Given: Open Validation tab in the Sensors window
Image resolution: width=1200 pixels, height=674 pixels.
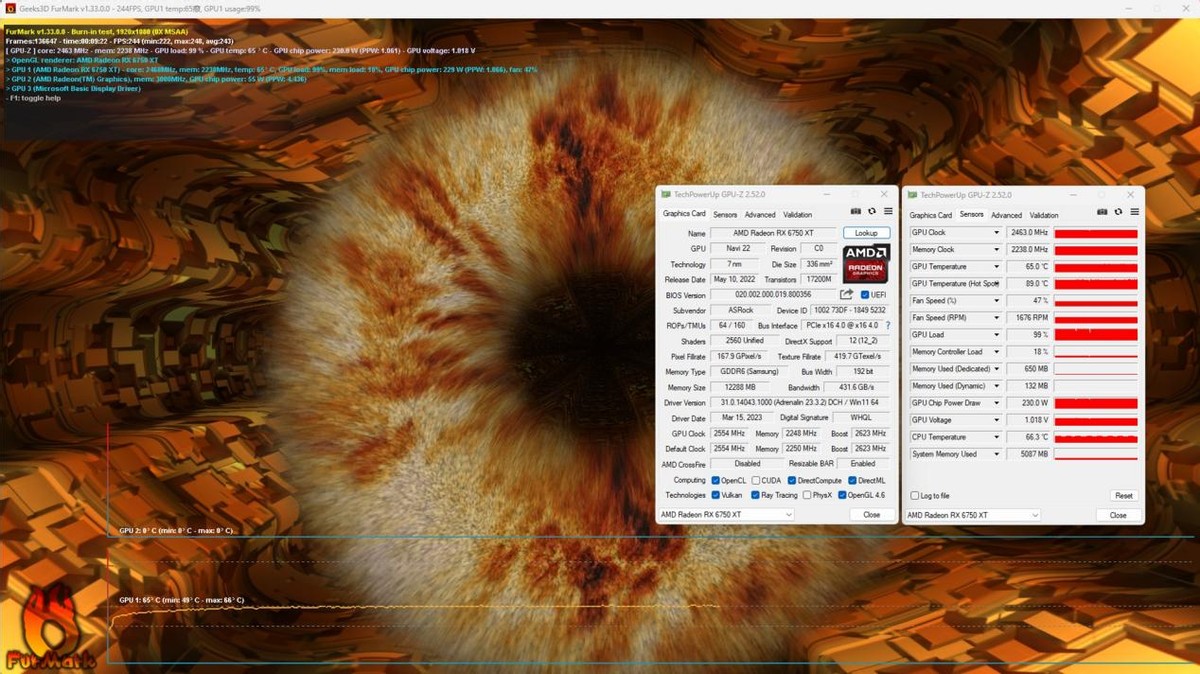Looking at the screenshot, I should tap(1044, 215).
